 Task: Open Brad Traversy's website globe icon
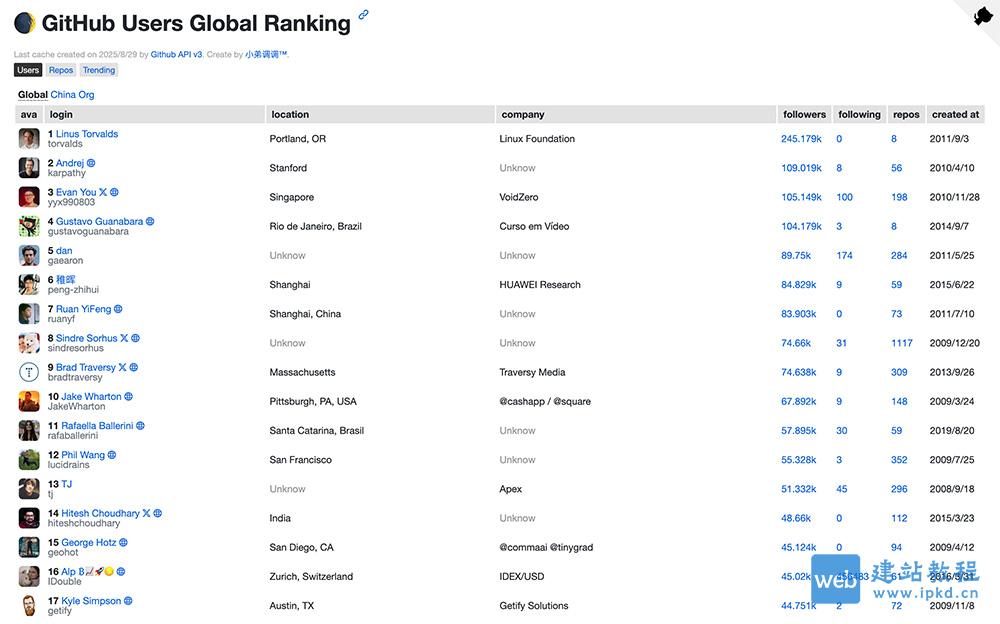134,368
